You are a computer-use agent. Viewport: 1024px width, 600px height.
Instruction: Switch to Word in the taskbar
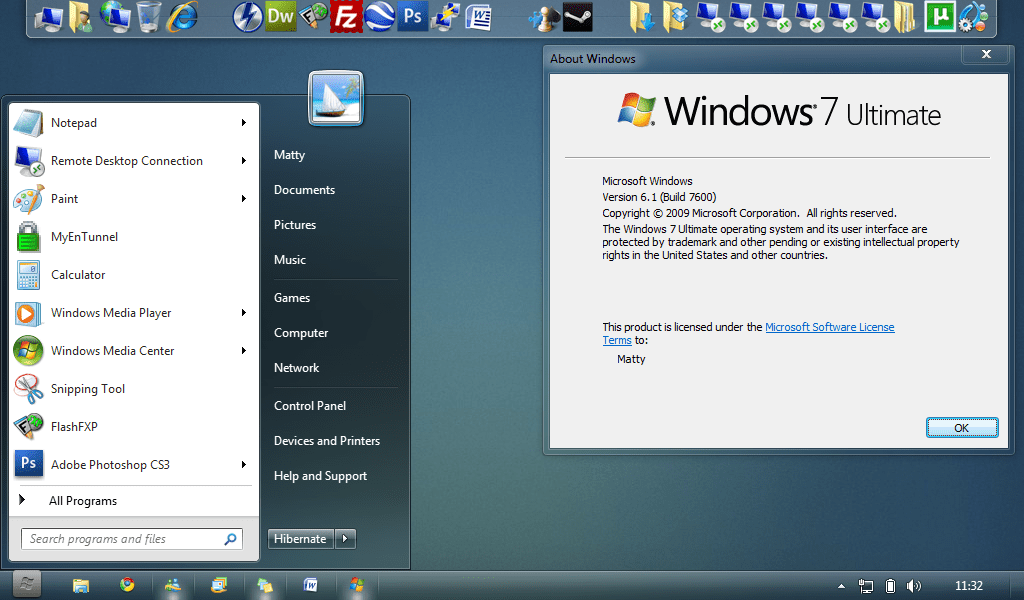[x=310, y=584]
